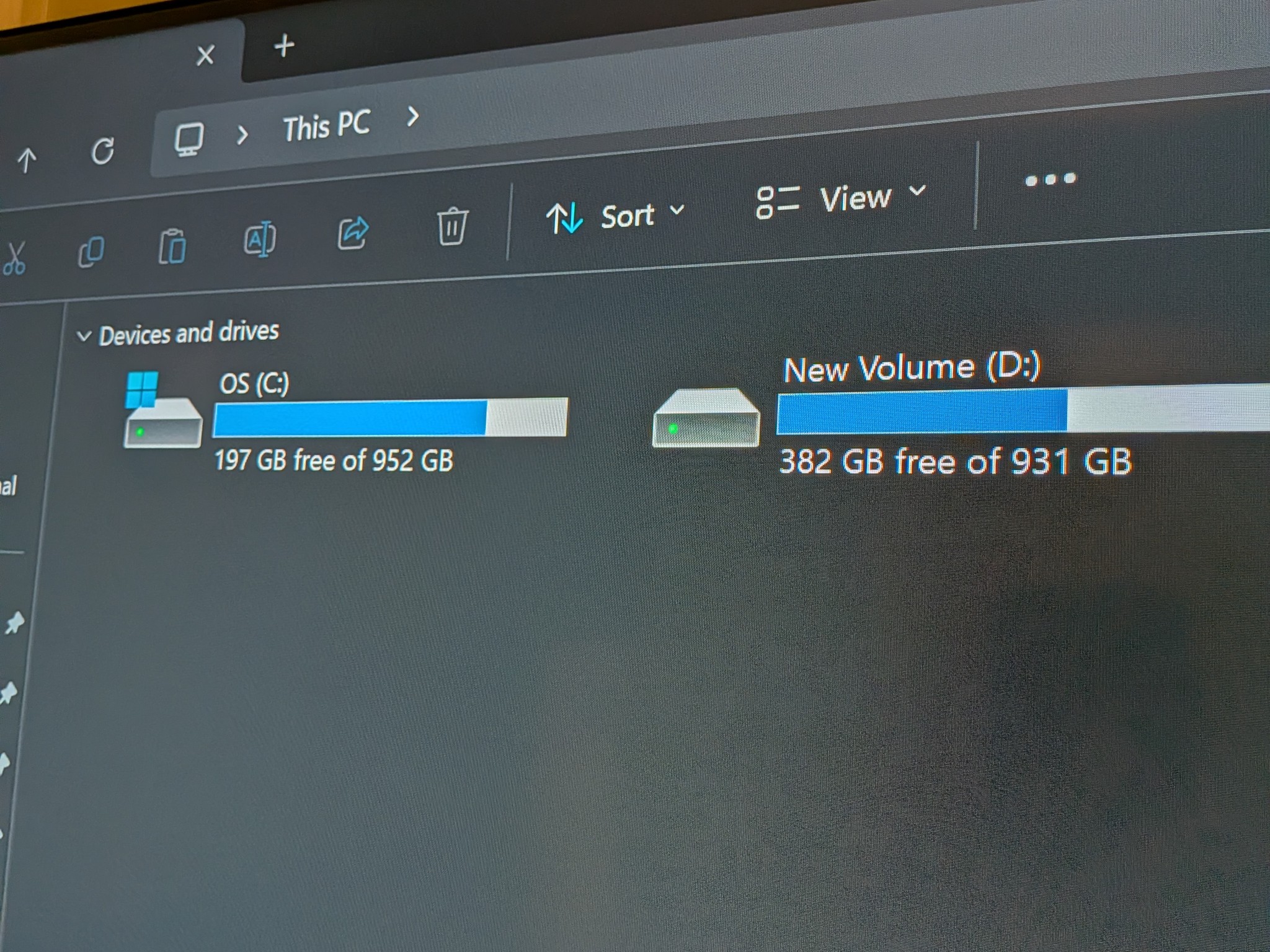The height and width of the screenshot is (952, 1270).
Task: Click the OS (C:) drive label
Action: click(254, 384)
